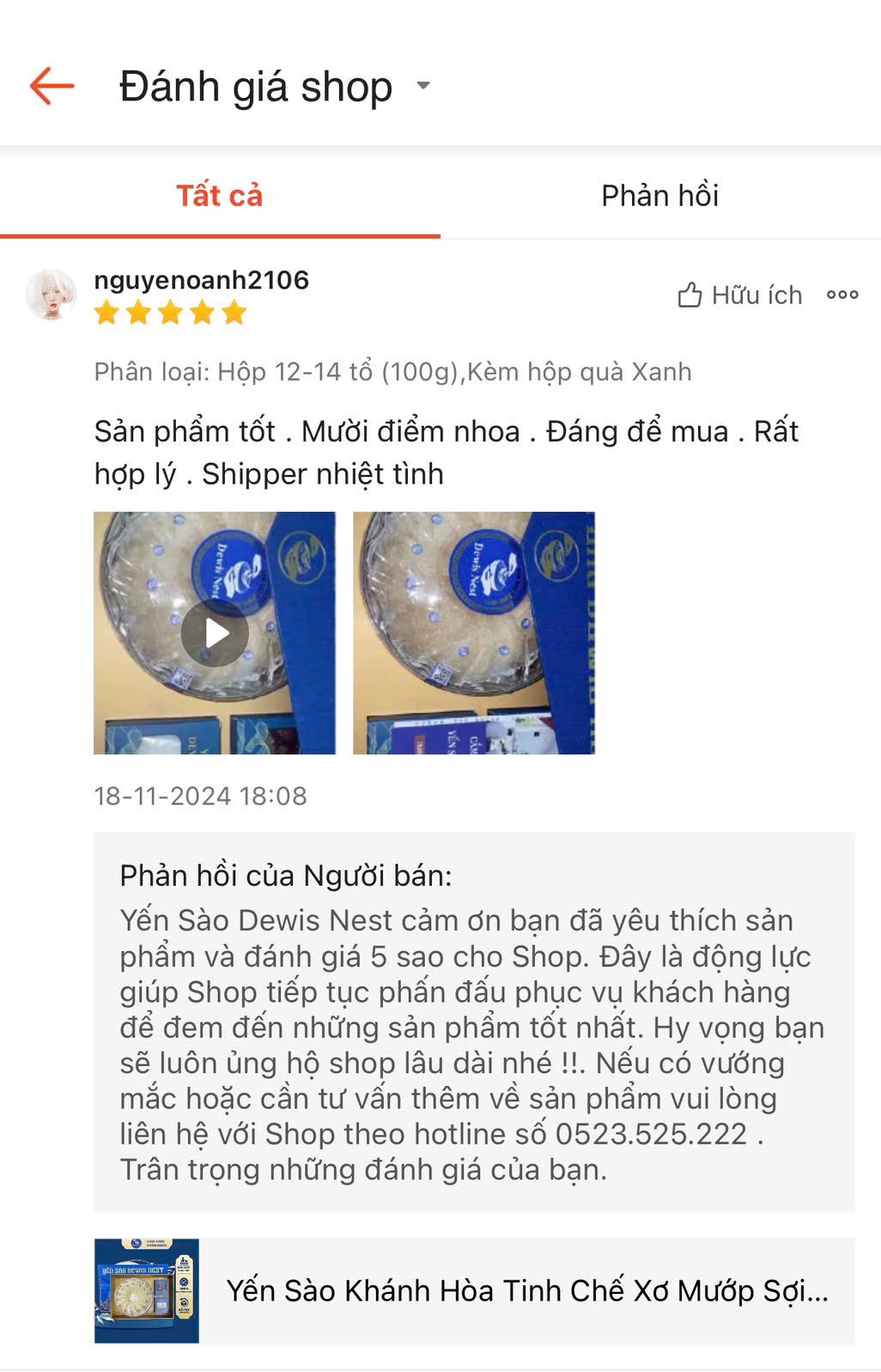Click the username nguyenoanh2106
Screen dimensions: 881x1372
pyautogui.click(x=202, y=280)
